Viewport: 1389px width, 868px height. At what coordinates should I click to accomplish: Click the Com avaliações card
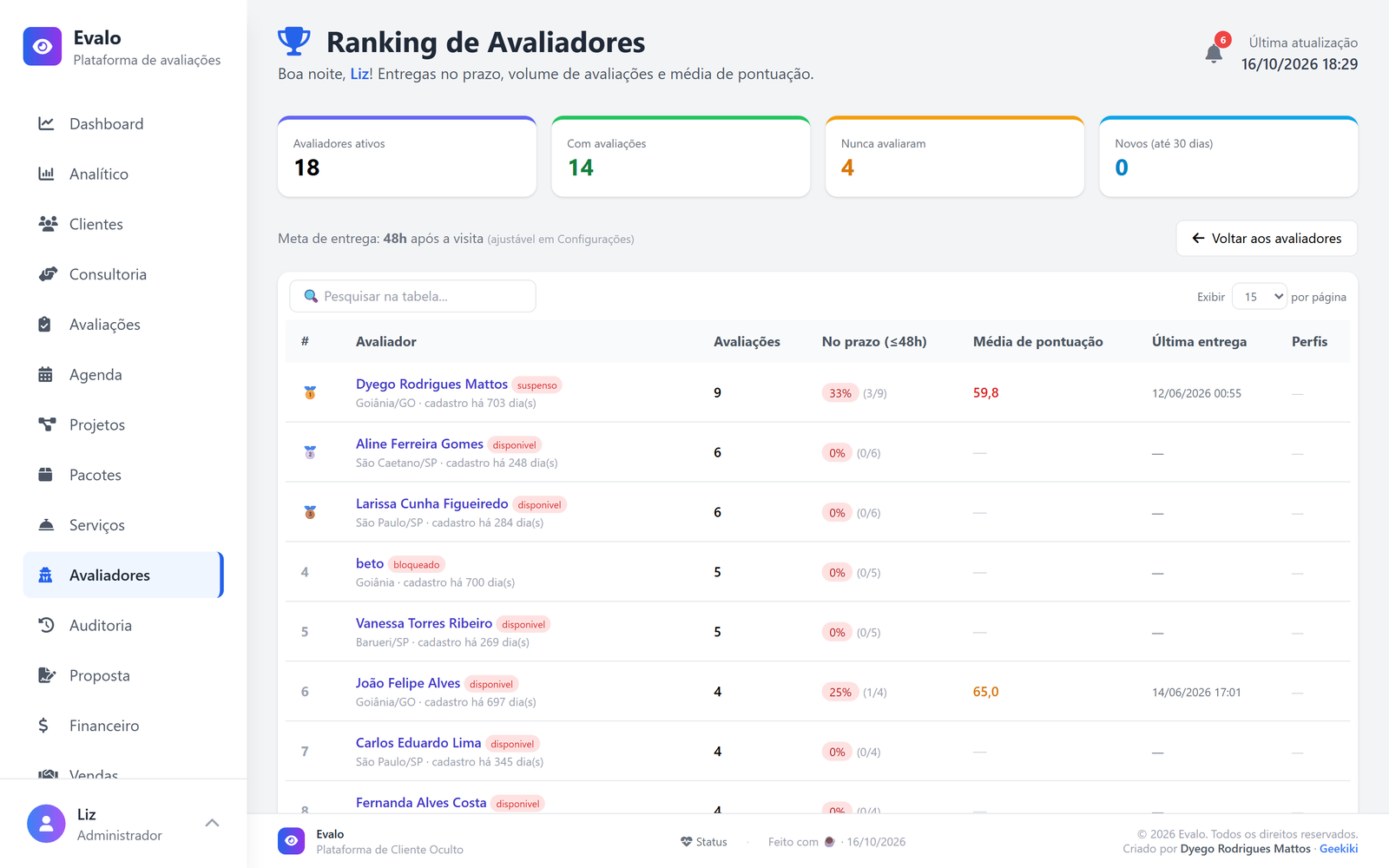click(681, 157)
